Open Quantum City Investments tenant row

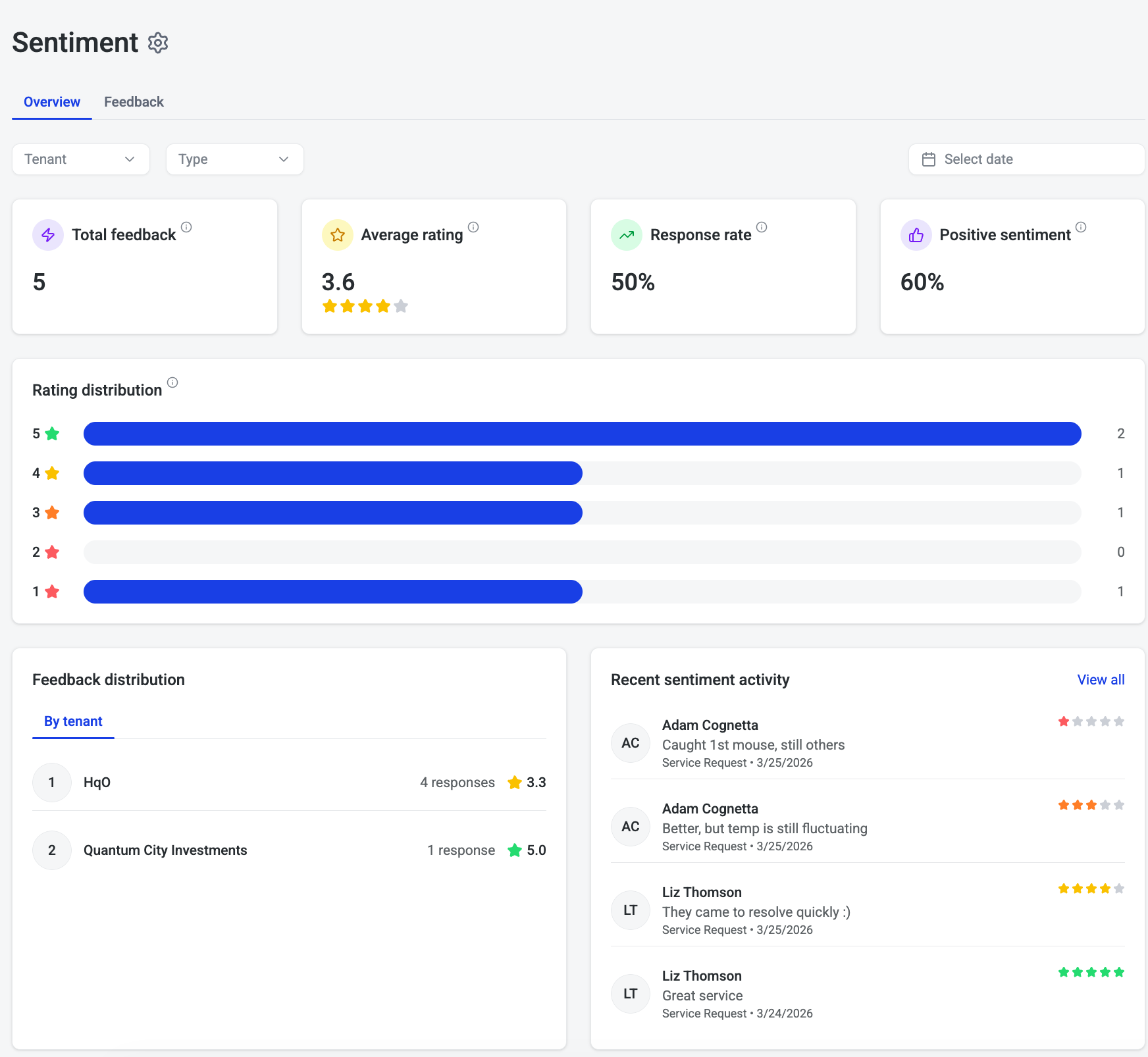[290, 850]
